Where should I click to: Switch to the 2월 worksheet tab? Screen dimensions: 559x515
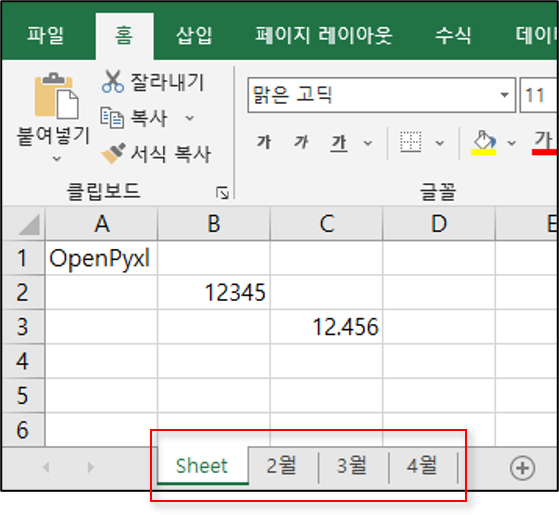tap(282, 466)
